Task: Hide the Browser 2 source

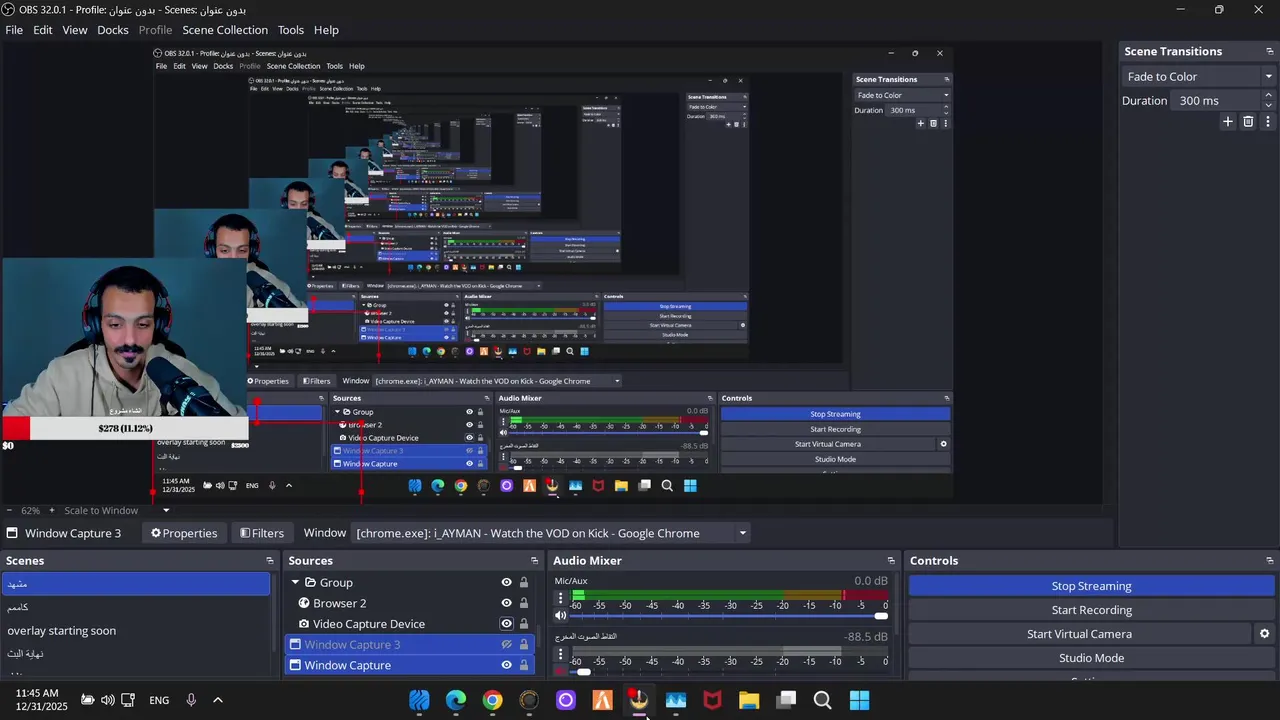Action: (506, 603)
